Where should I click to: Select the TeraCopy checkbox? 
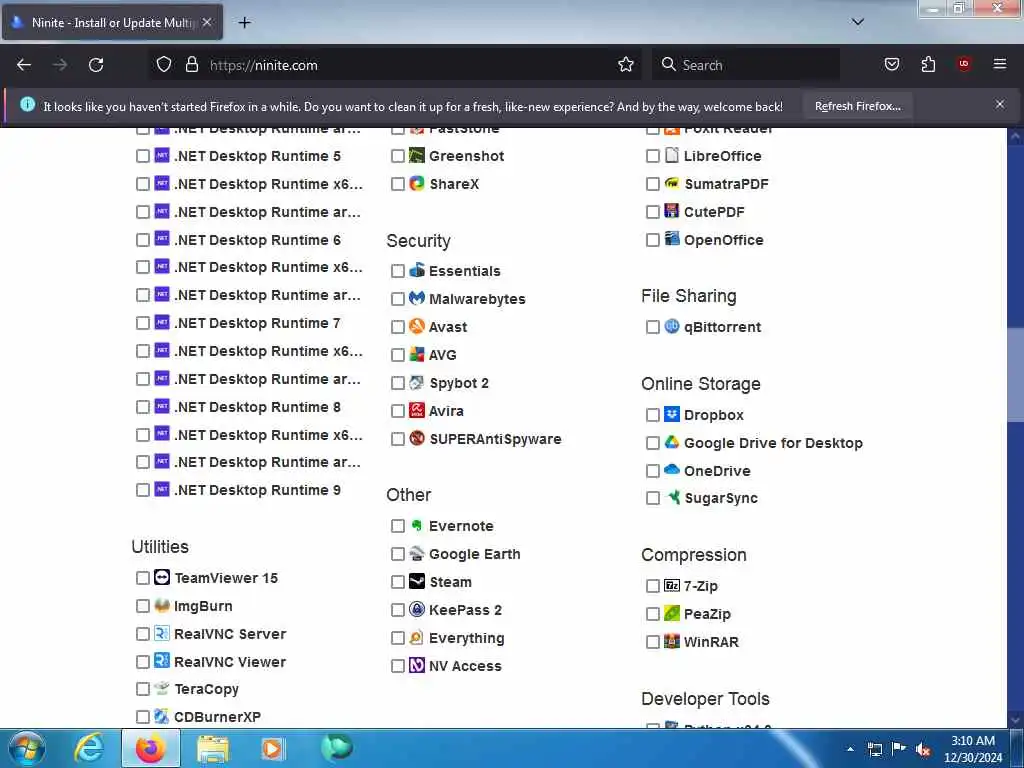pos(143,689)
